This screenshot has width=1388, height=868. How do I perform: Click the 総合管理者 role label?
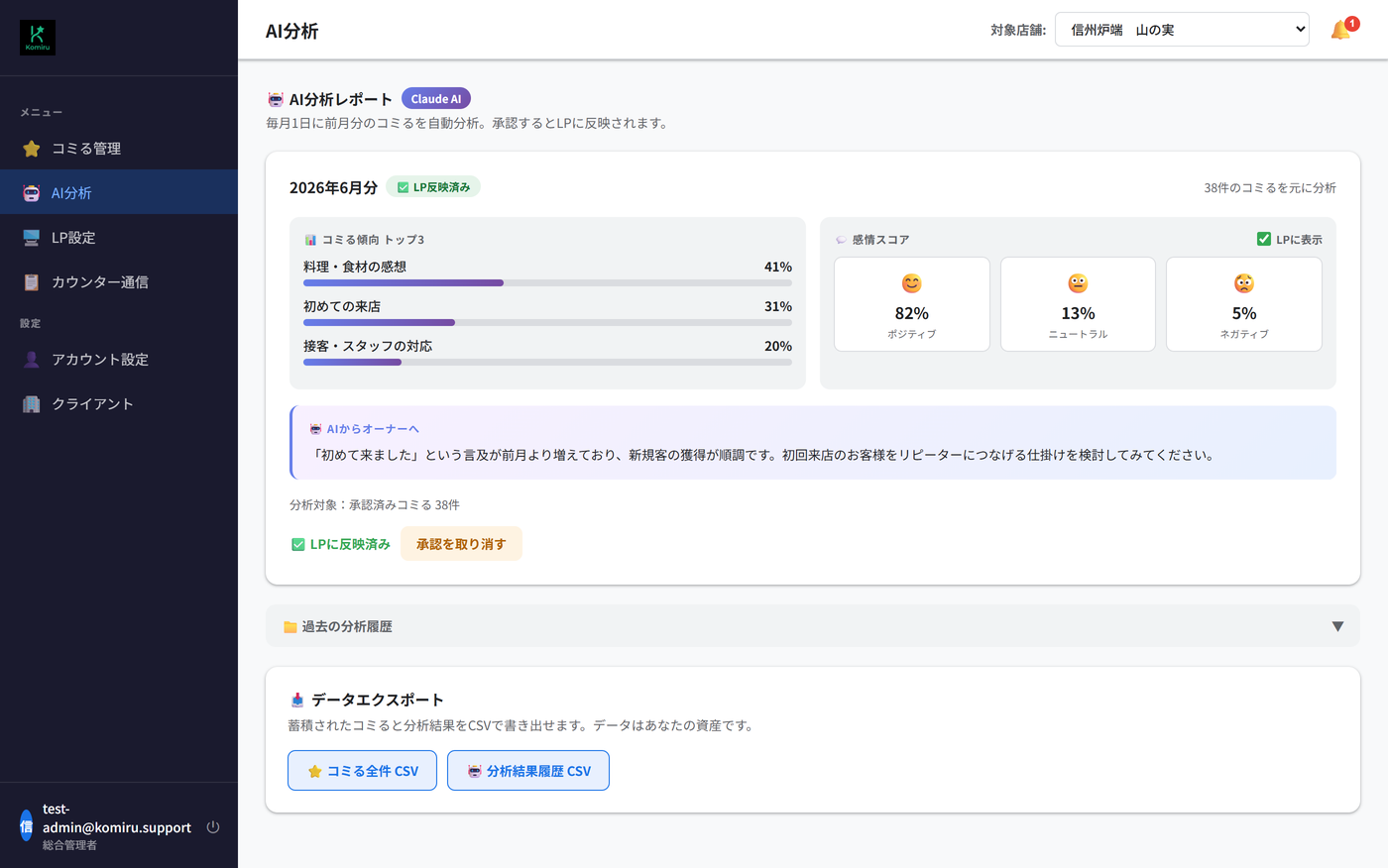[x=69, y=845]
